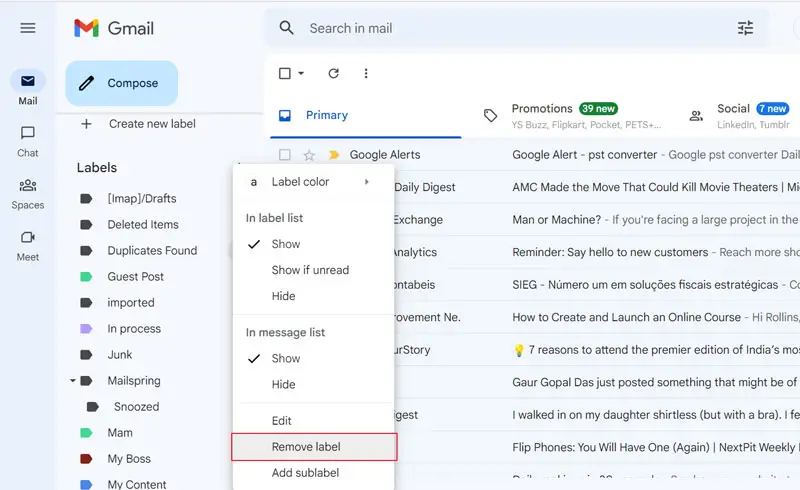Viewport: 800px width, 490px height.
Task: Tick the Google Alerts email checkbox
Action: 285,155
